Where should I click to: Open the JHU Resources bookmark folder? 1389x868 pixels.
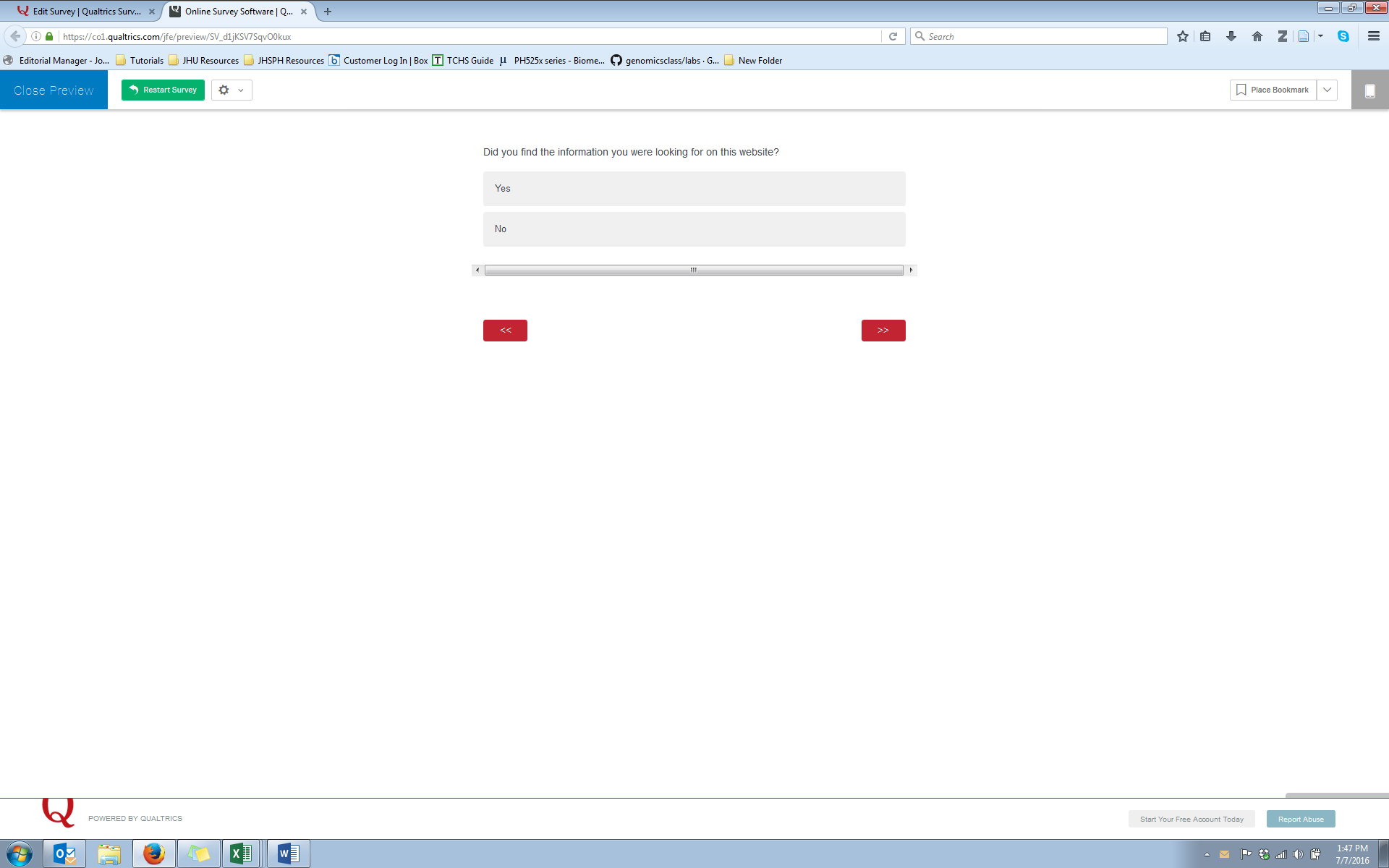(x=203, y=61)
